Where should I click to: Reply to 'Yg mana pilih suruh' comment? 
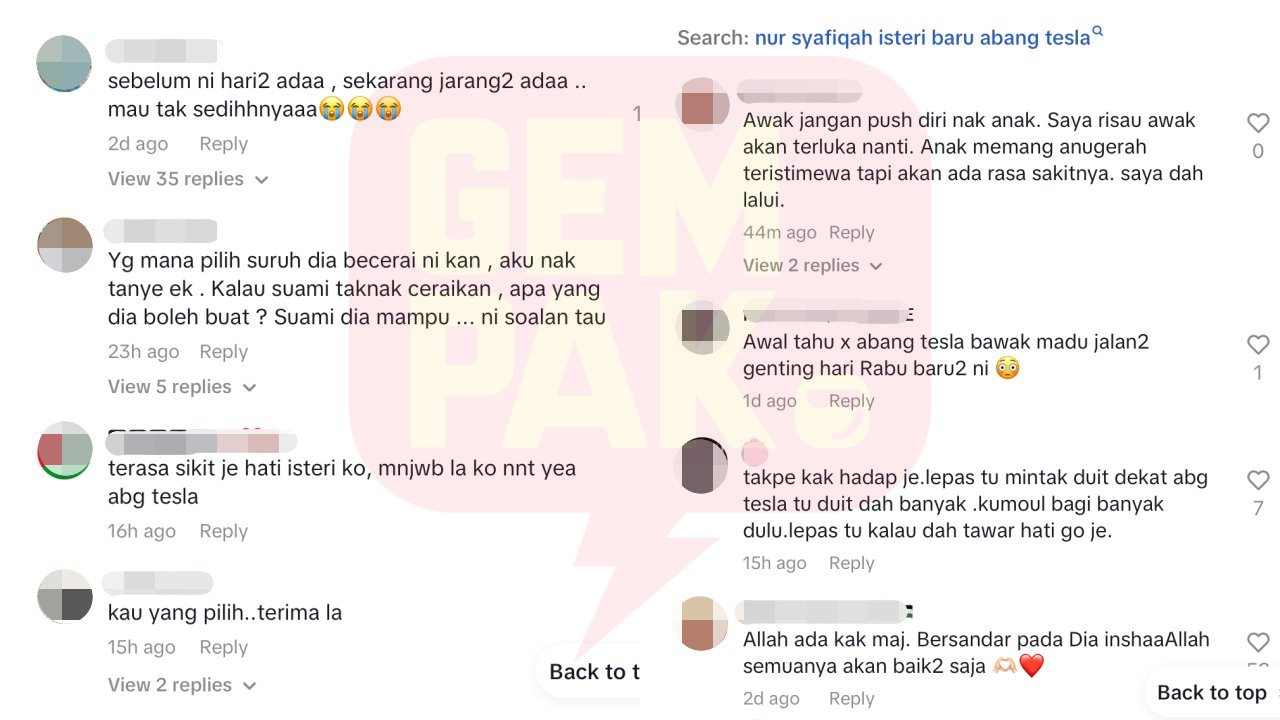[223, 352]
